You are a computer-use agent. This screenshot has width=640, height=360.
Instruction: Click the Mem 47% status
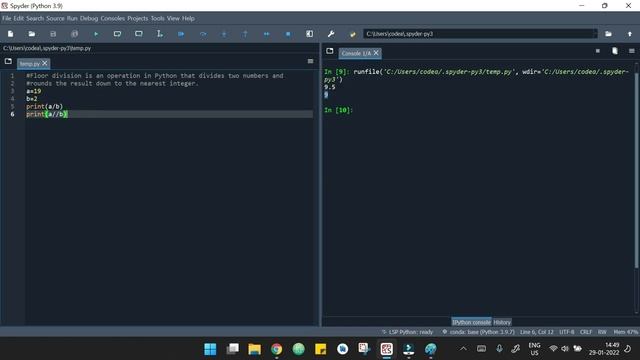coord(625,332)
